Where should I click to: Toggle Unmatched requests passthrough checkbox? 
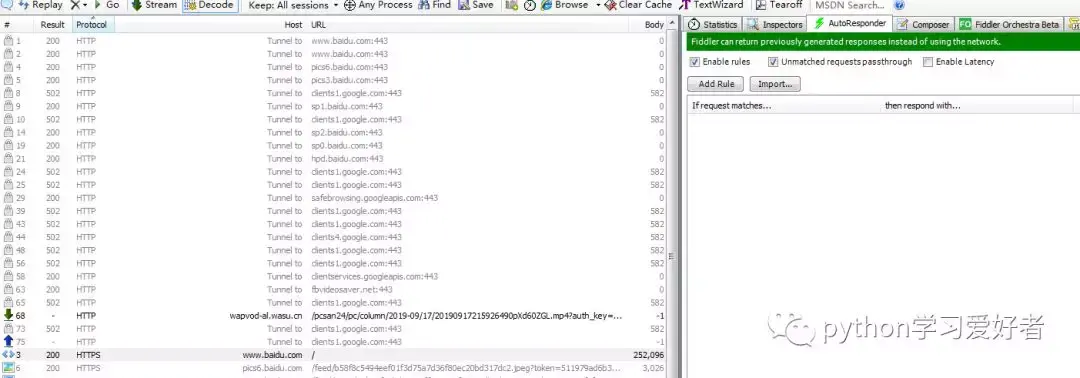773,62
